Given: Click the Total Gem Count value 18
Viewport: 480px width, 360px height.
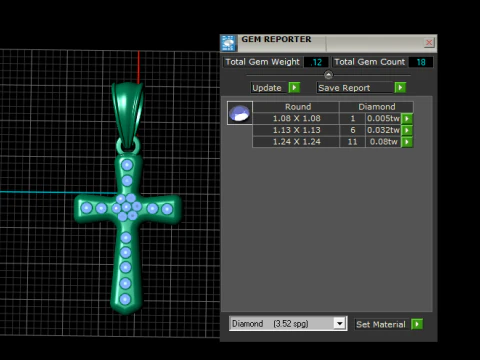Looking at the screenshot, I should (x=421, y=62).
